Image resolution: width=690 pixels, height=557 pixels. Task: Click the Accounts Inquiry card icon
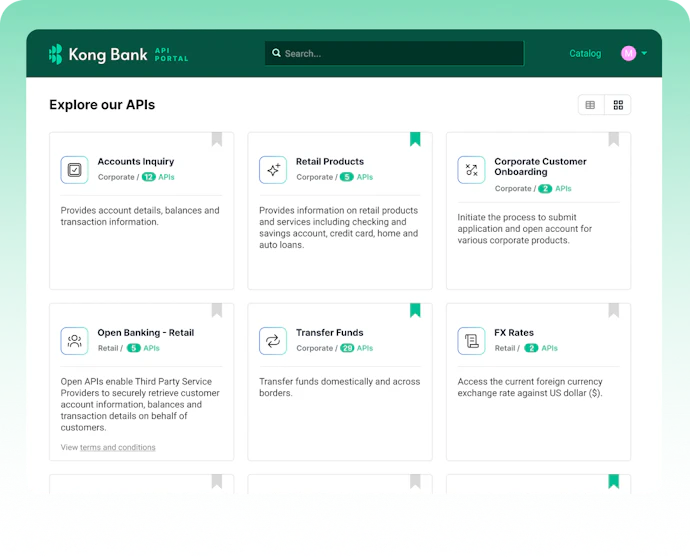pos(74,170)
